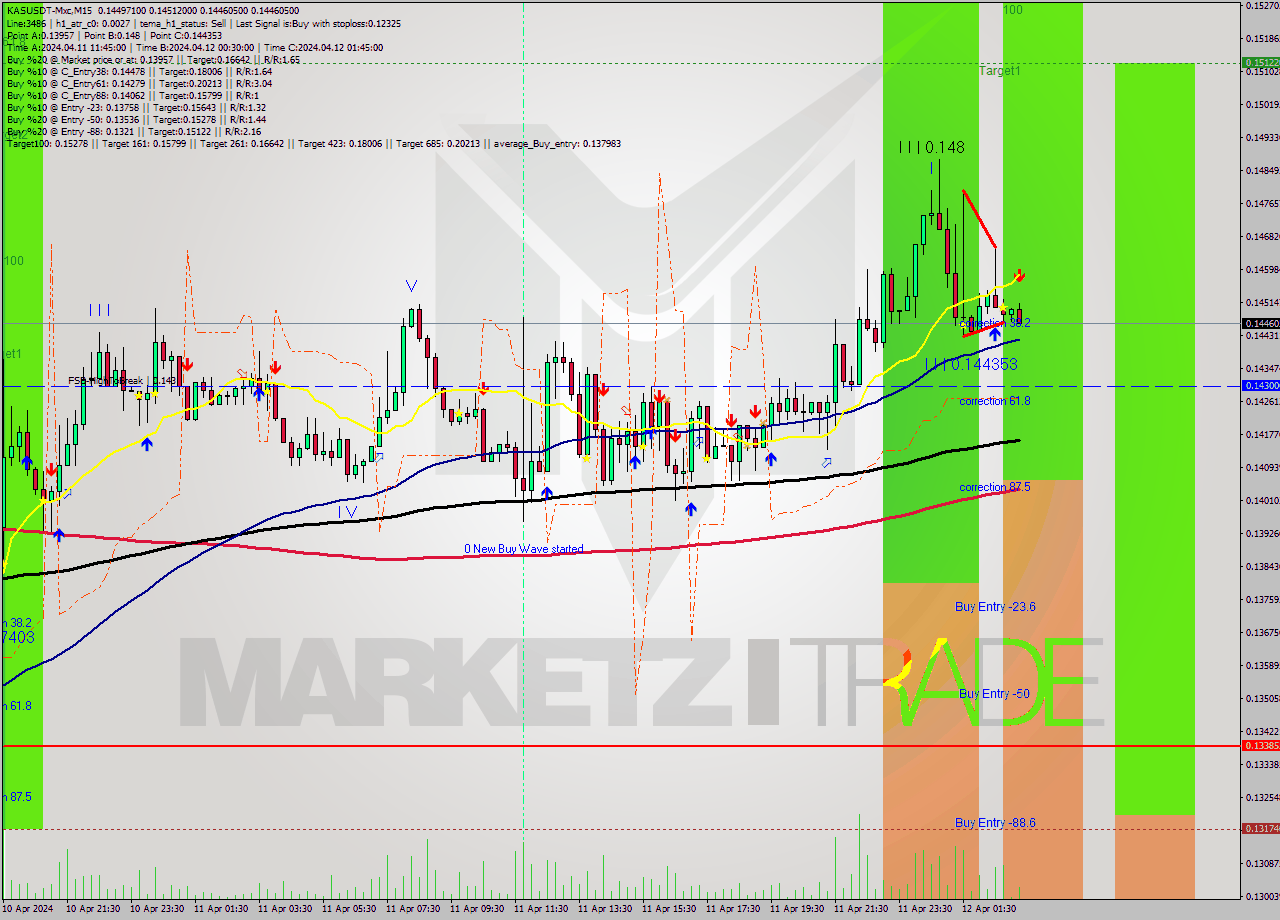Click the 'Buy Entry -23.6' label
Viewport: 1280px width, 920px height.
(x=995, y=607)
